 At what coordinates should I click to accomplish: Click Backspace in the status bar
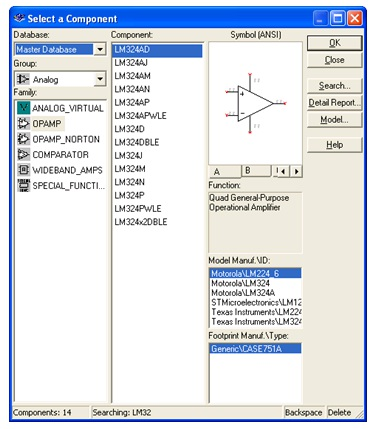click(x=304, y=413)
